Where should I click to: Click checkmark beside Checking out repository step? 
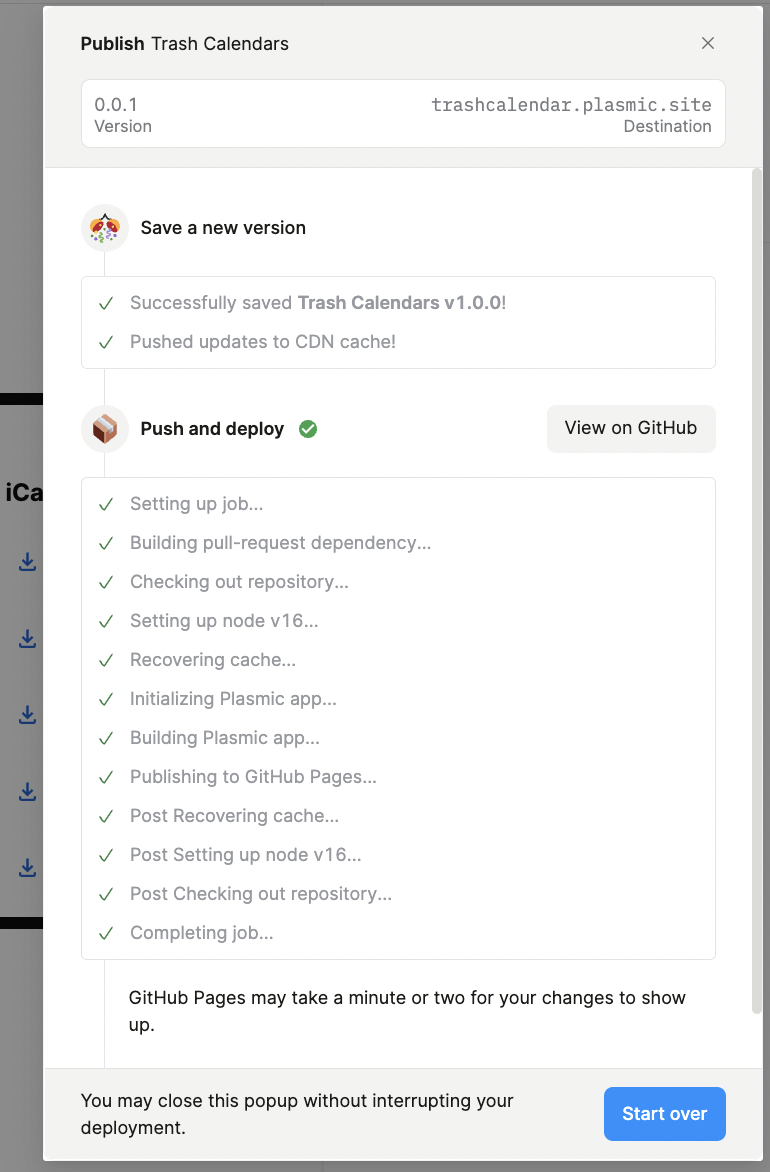(106, 582)
